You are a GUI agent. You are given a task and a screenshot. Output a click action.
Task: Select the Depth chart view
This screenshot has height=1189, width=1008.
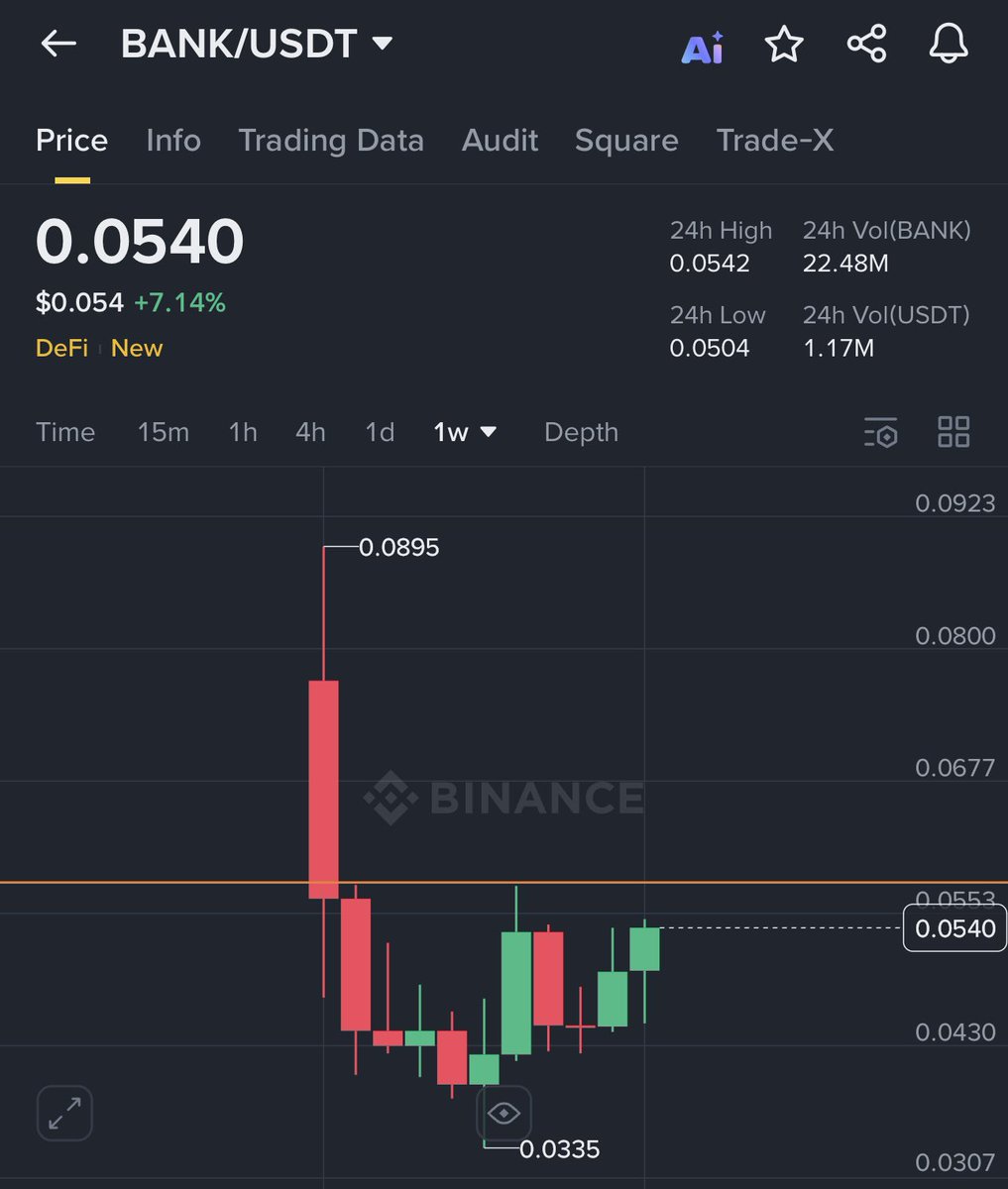point(581,433)
